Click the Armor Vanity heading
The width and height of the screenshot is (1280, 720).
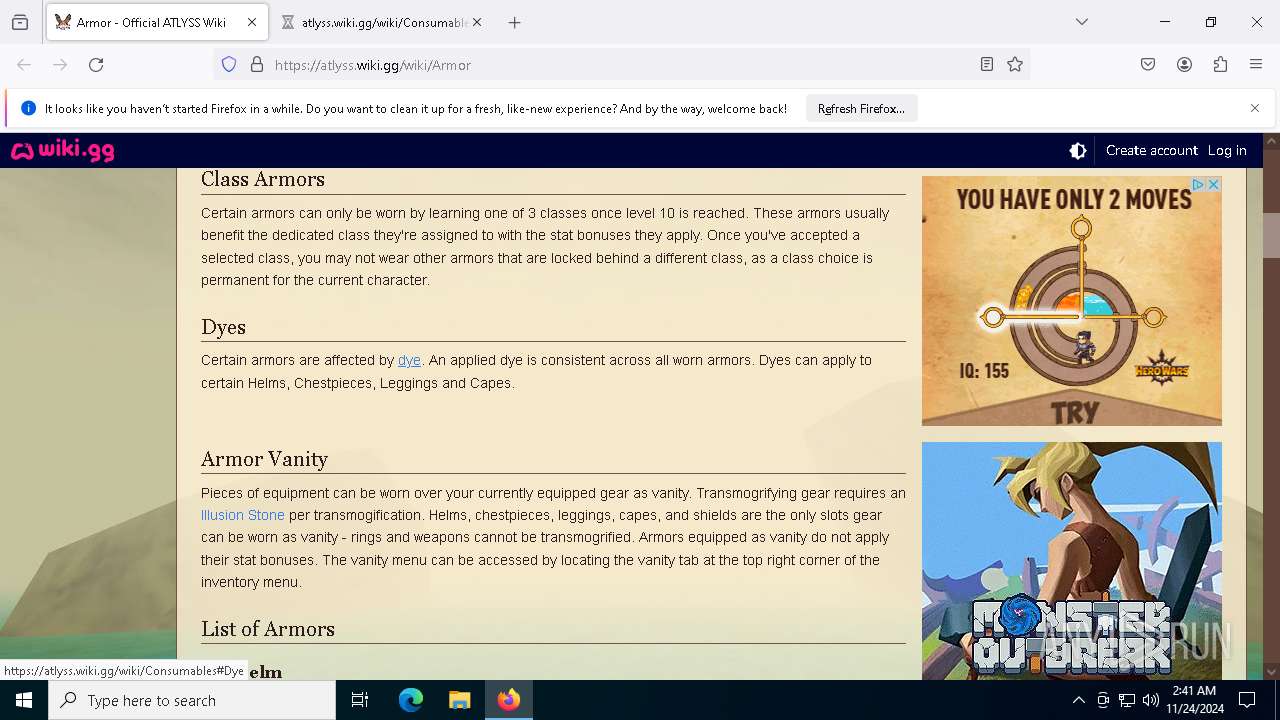(264, 459)
